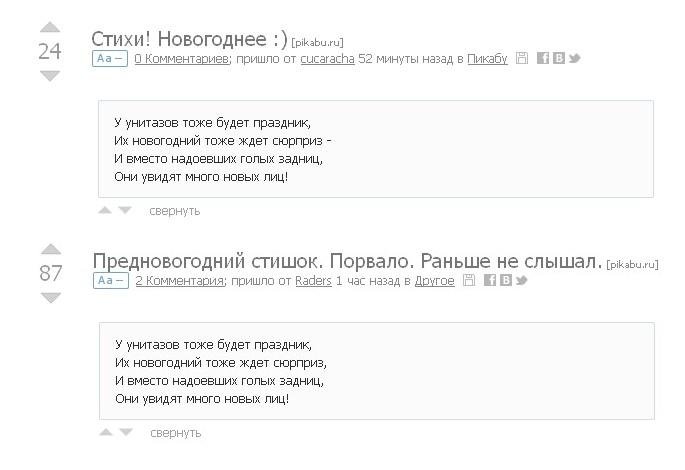This screenshot has height=470, width=685.
Task: Open the author profile 'Raders'
Action: (x=313, y=281)
